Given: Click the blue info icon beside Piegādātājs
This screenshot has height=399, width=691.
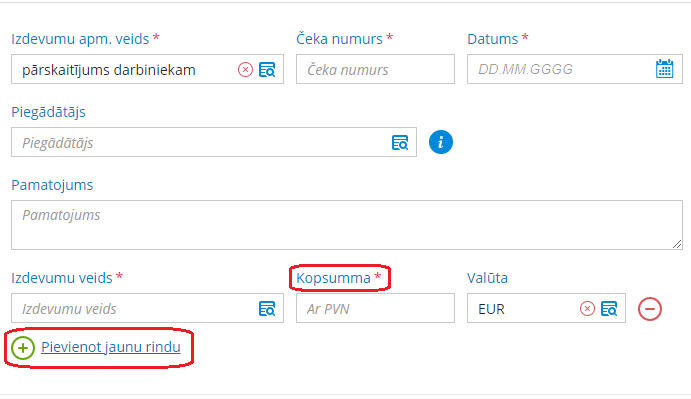Looking at the screenshot, I should coord(441,142).
